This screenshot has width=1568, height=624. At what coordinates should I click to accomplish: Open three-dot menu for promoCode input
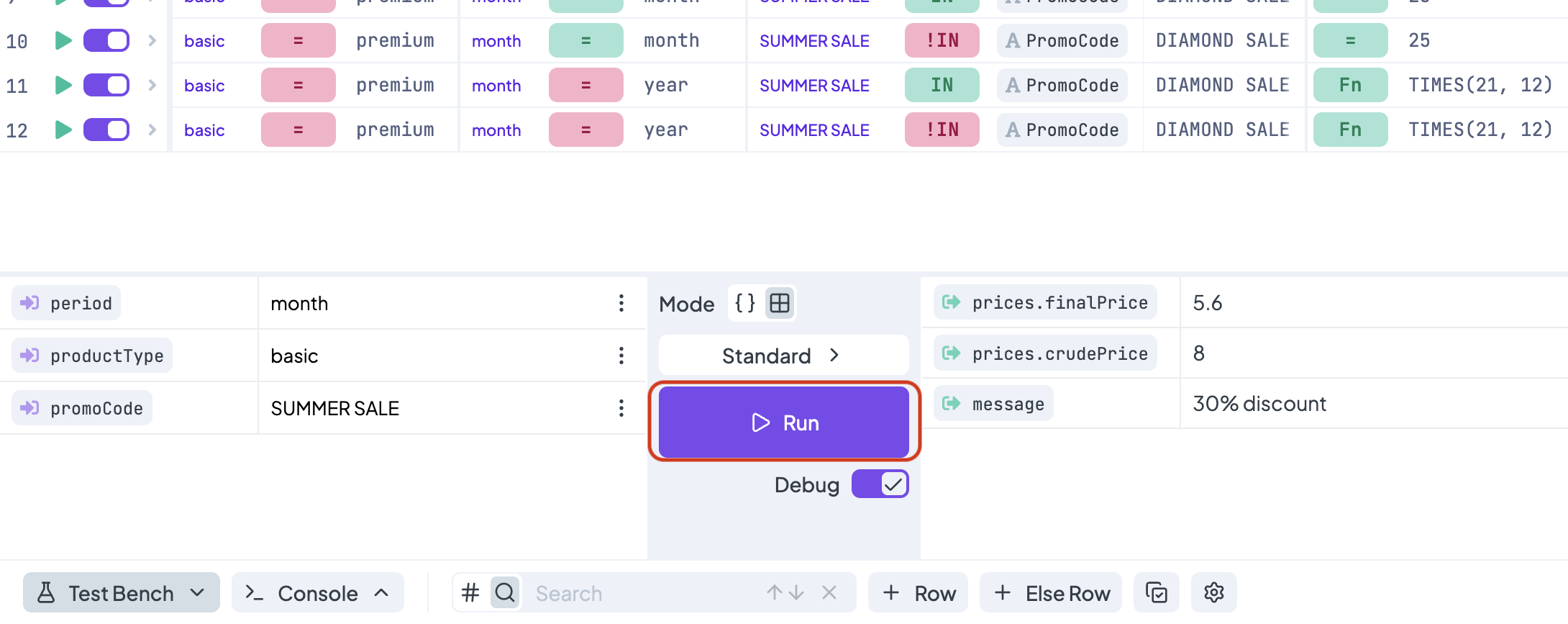click(621, 409)
